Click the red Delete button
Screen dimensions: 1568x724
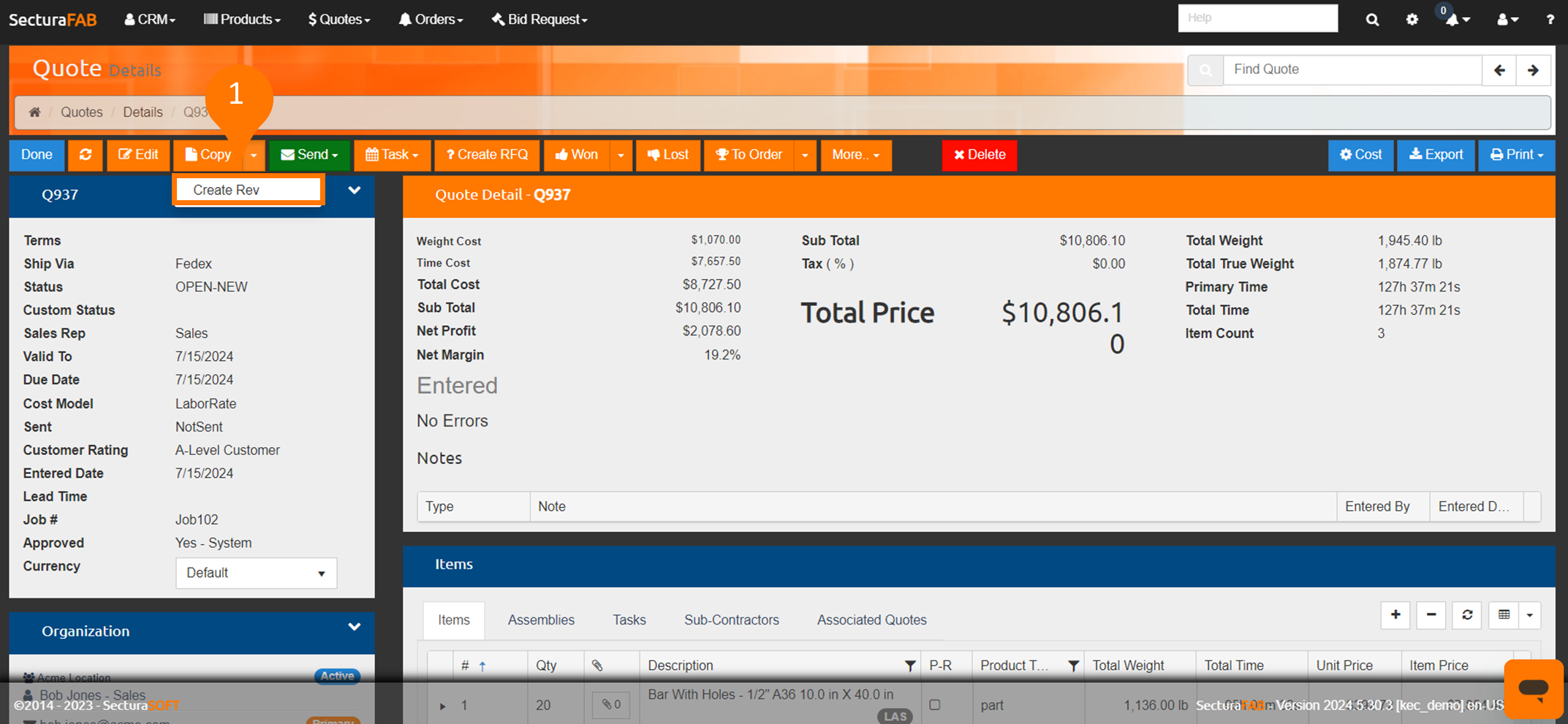pos(979,155)
